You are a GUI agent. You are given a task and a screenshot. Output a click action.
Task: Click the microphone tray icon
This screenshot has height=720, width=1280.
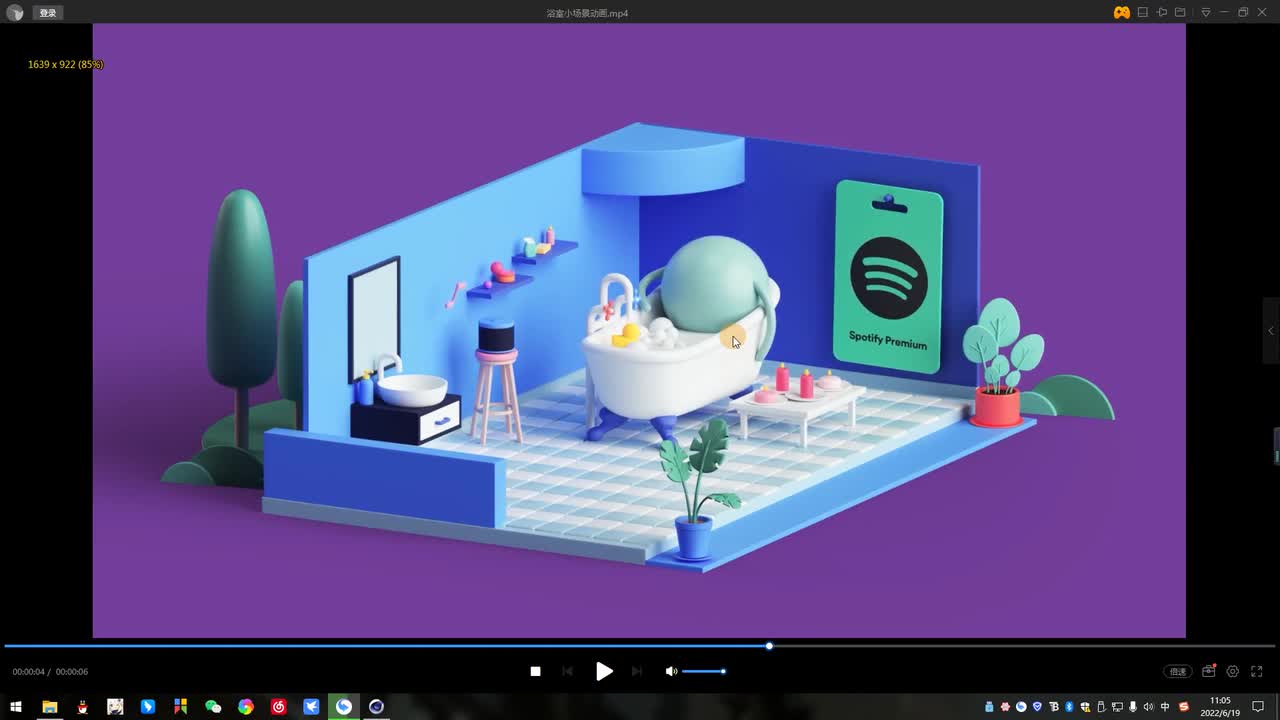1132,707
